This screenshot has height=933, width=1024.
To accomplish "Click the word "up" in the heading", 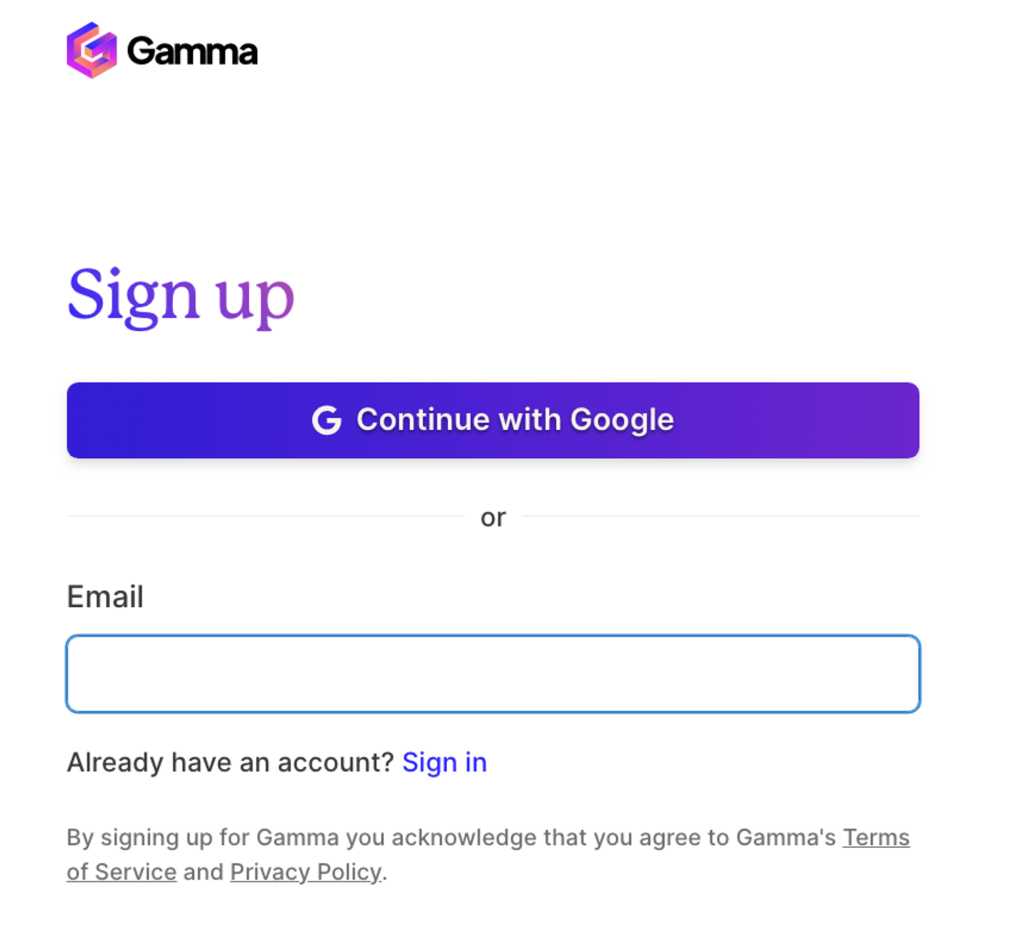I will tap(255, 296).
